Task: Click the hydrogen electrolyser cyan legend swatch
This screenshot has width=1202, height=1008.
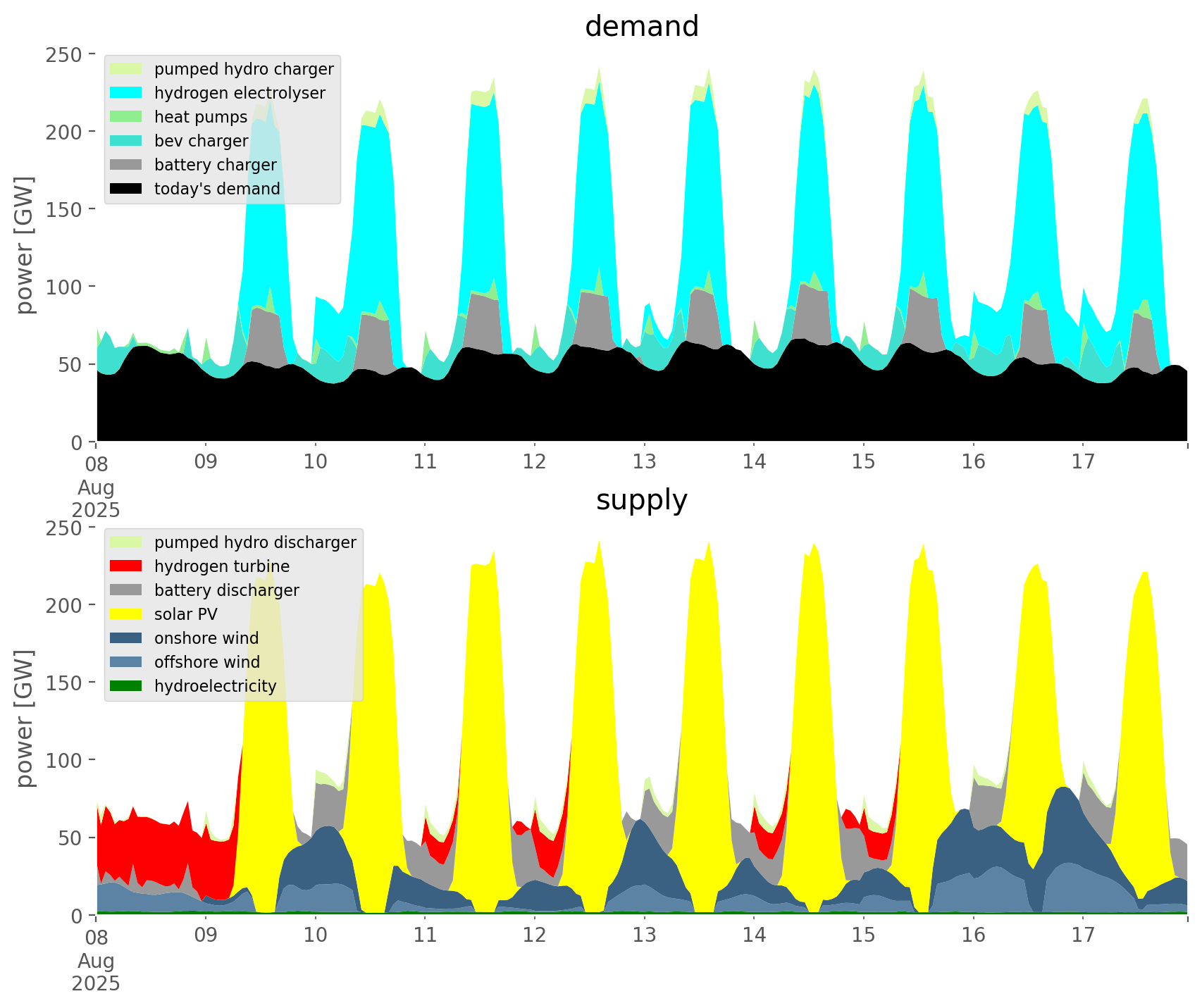Action: 126,93
